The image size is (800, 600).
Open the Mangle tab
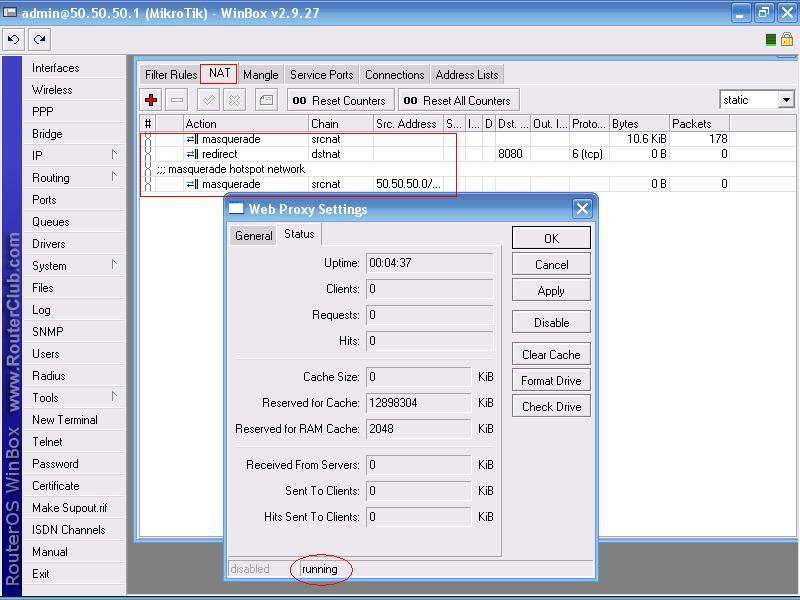point(261,74)
